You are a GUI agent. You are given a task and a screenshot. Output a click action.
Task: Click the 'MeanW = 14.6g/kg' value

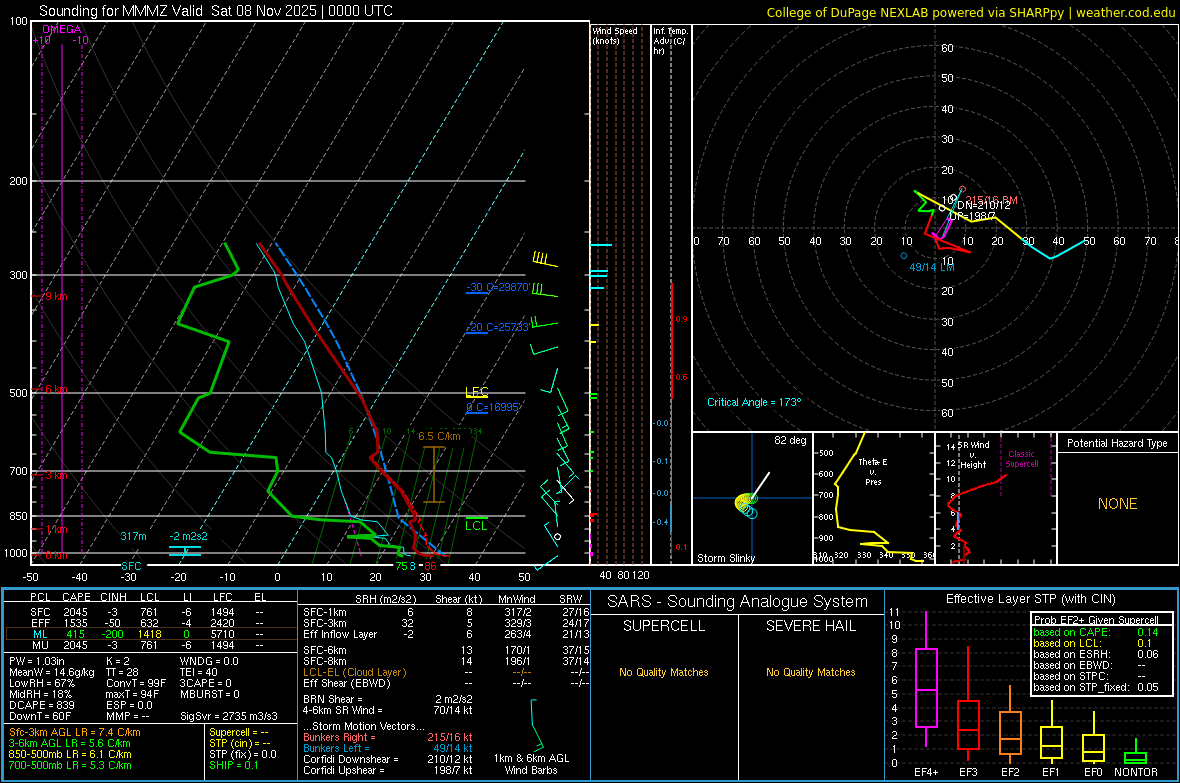(x=52, y=672)
